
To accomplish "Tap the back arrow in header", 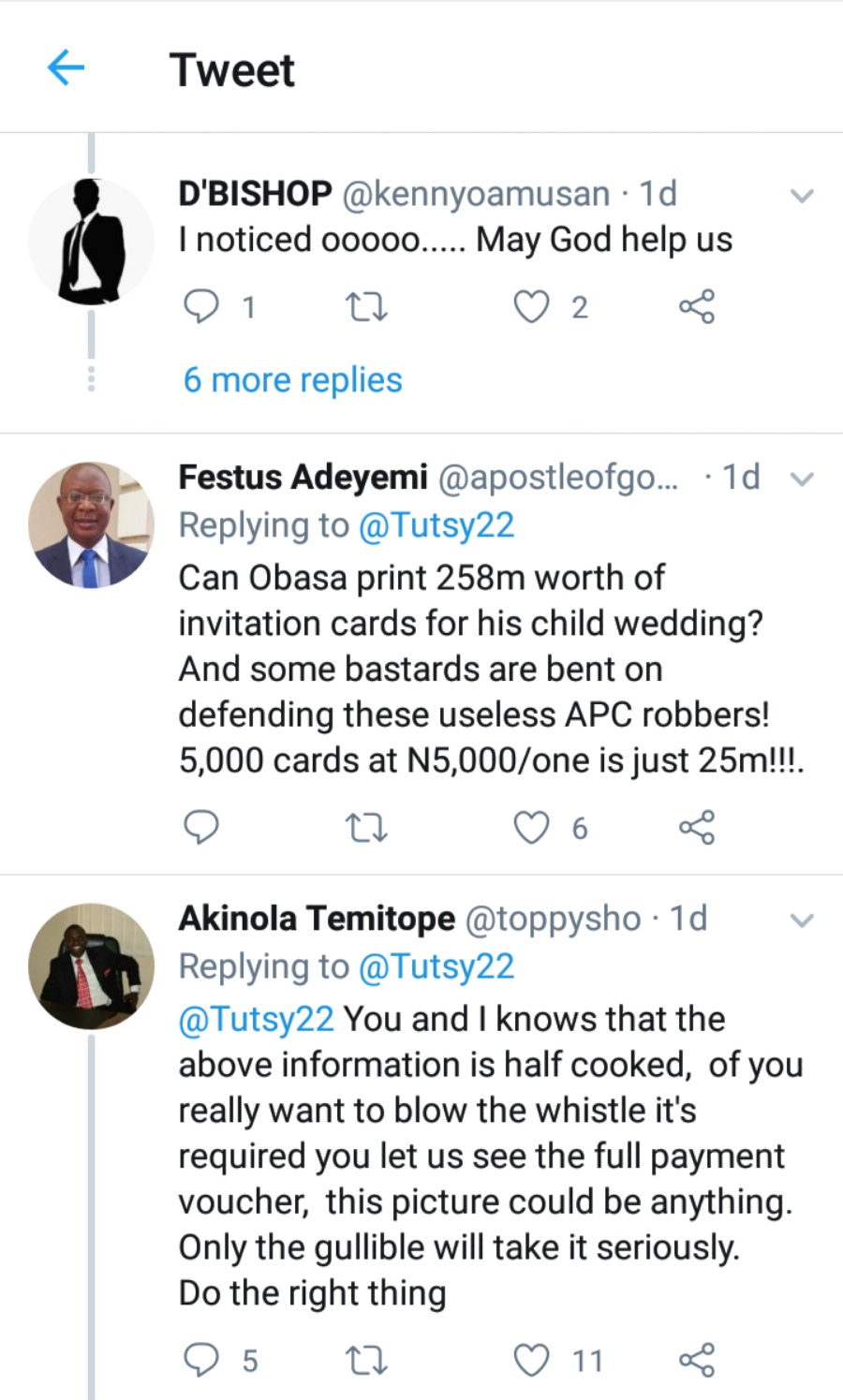I will 66,68.
